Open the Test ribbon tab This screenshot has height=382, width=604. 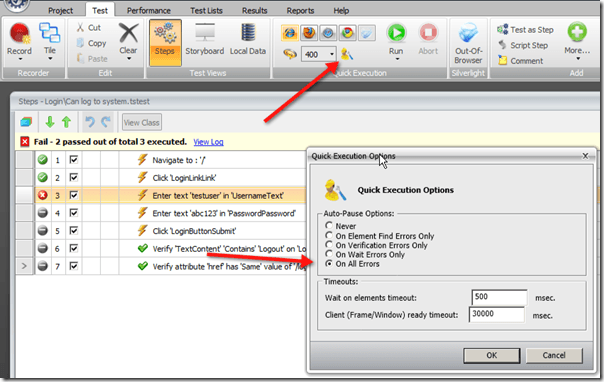(x=100, y=10)
